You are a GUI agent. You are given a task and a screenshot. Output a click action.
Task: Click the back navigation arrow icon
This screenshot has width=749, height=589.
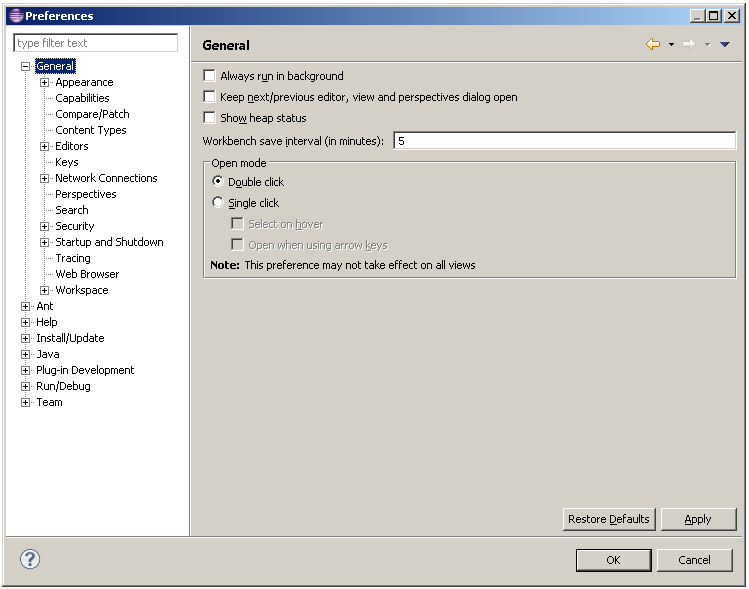pos(653,44)
